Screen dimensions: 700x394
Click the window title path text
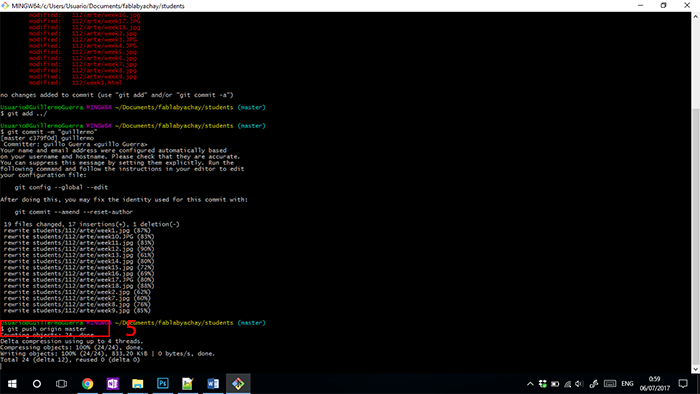(98, 6)
